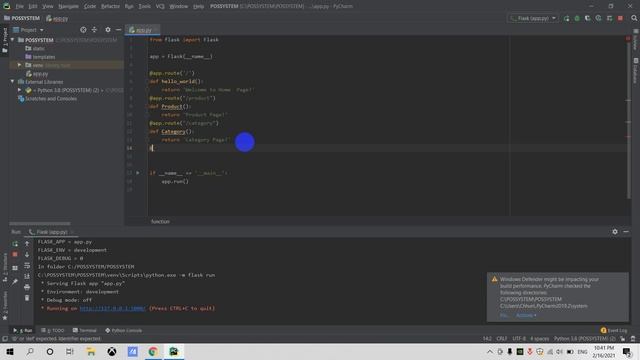Toggle the SciView tool window from the right stripe
The image size is (640, 360).
pos(636,40)
